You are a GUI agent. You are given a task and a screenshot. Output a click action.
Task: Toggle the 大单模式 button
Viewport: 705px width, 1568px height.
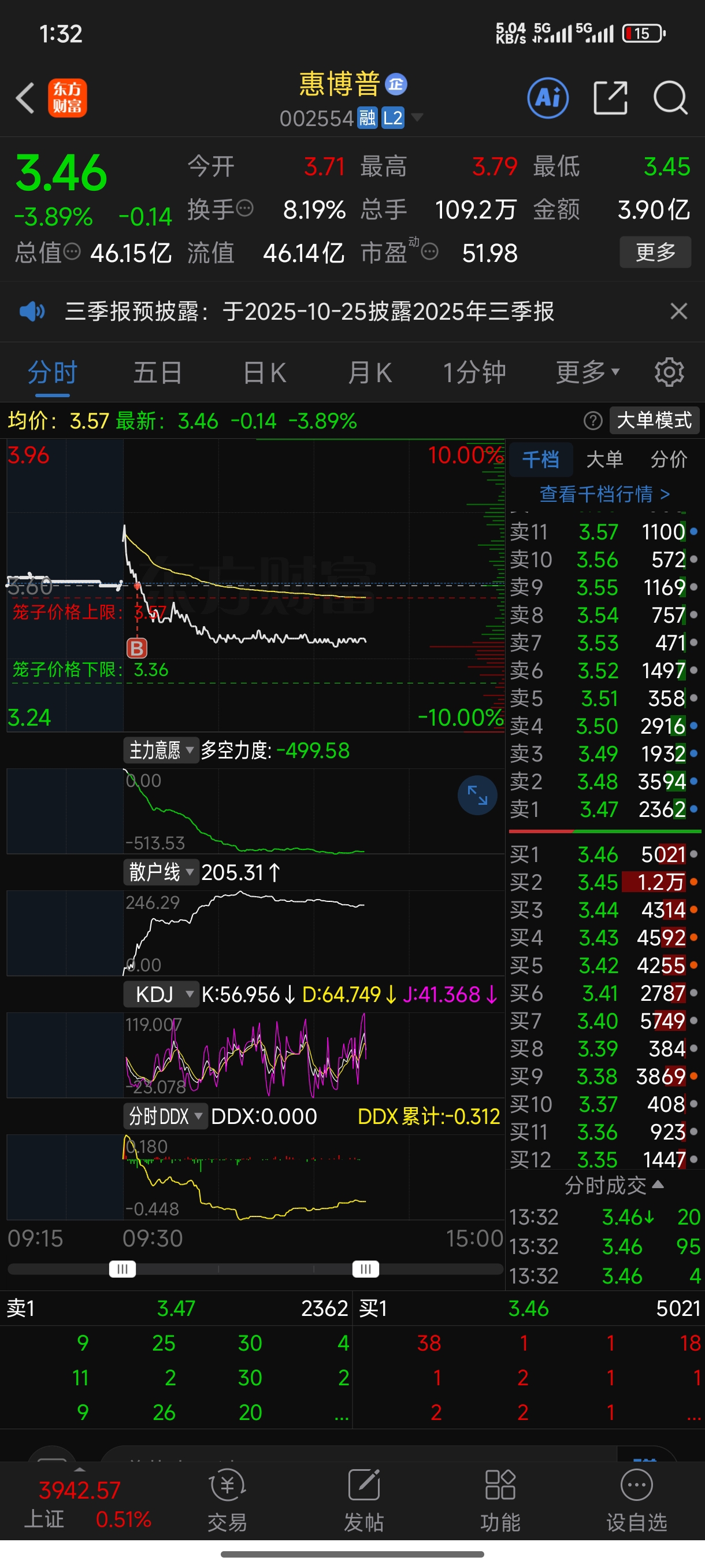click(655, 420)
